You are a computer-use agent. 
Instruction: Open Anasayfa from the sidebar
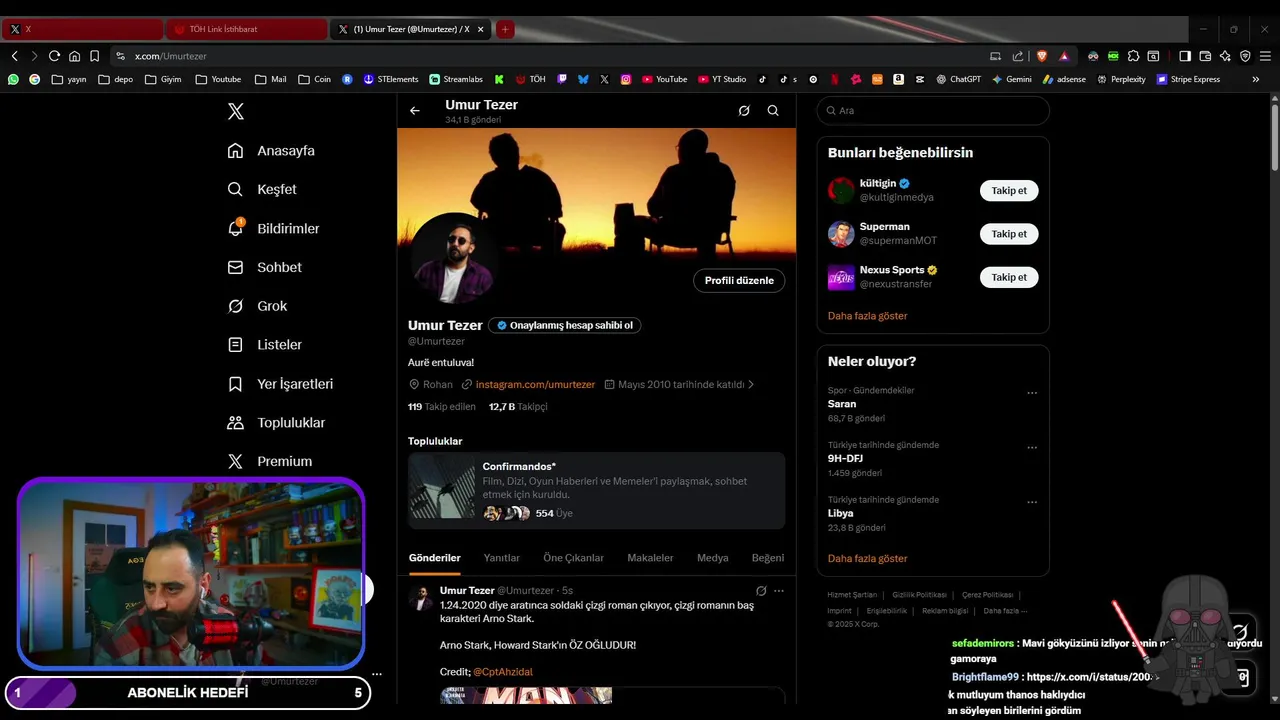click(x=271, y=151)
